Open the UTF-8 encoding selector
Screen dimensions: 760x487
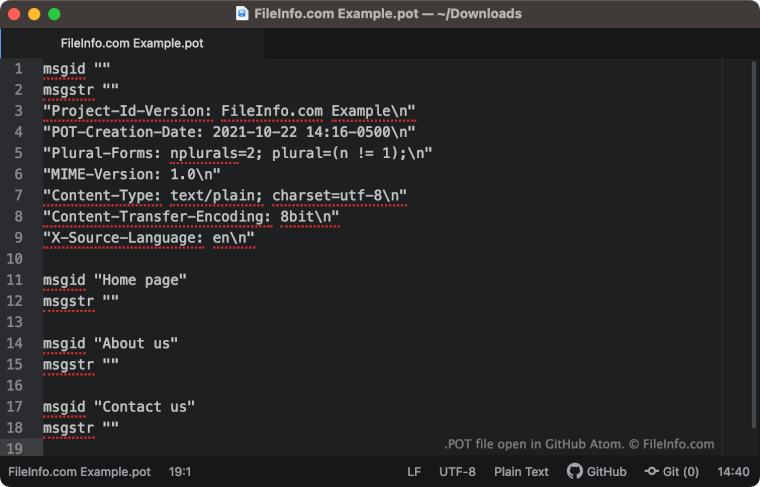tap(457, 471)
